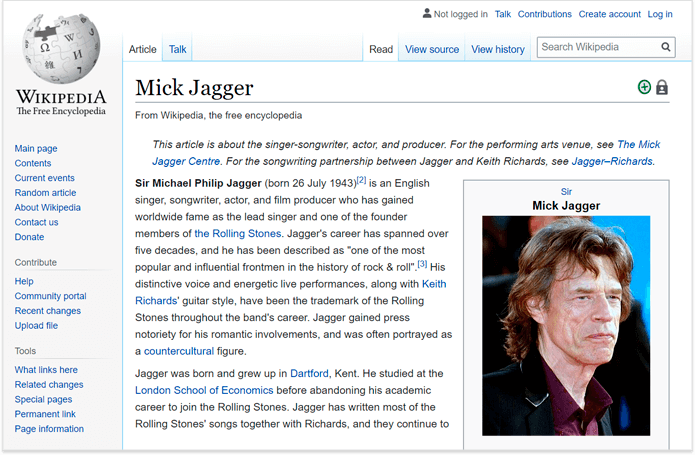
Task: Click the bold 'Sir Michael Philip Jagger' text
Action: click(x=198, y=183)
